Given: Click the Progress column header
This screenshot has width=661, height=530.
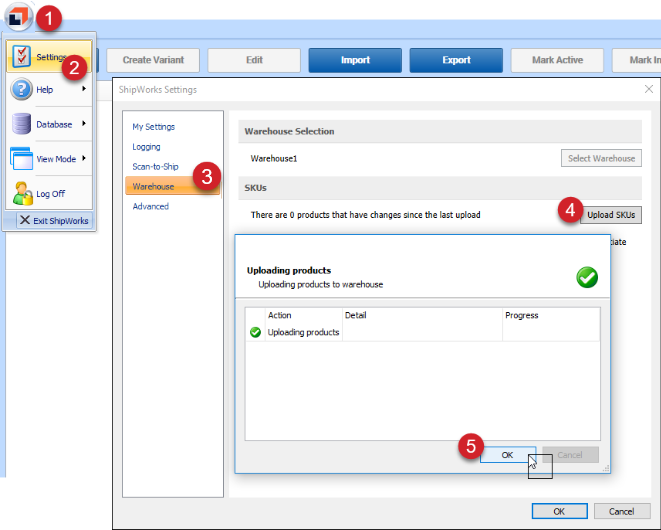Looking at the screenshot, I should tap(551, 315).
